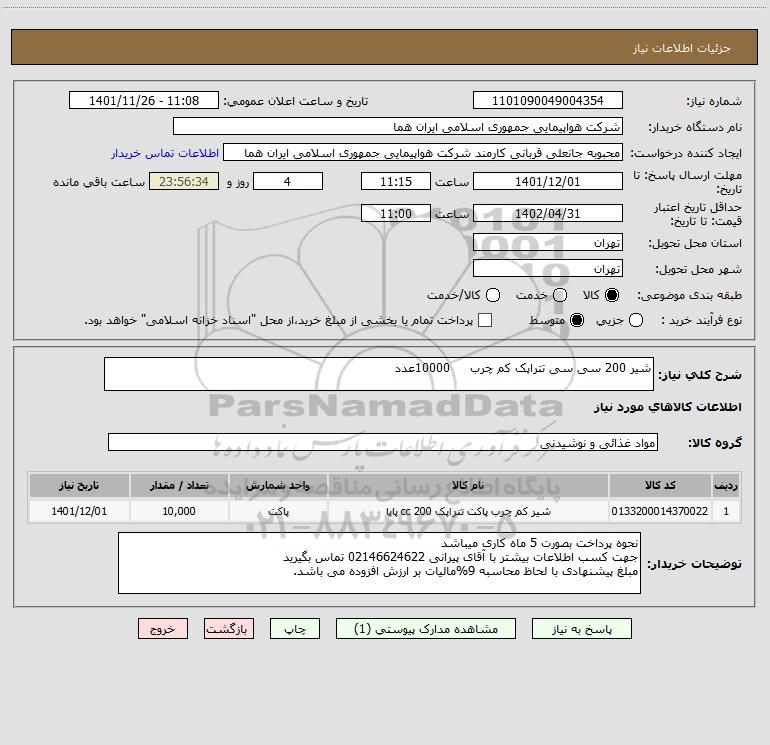Go back with the بازگشت button
770x745 pixels.
pos(229,629)
